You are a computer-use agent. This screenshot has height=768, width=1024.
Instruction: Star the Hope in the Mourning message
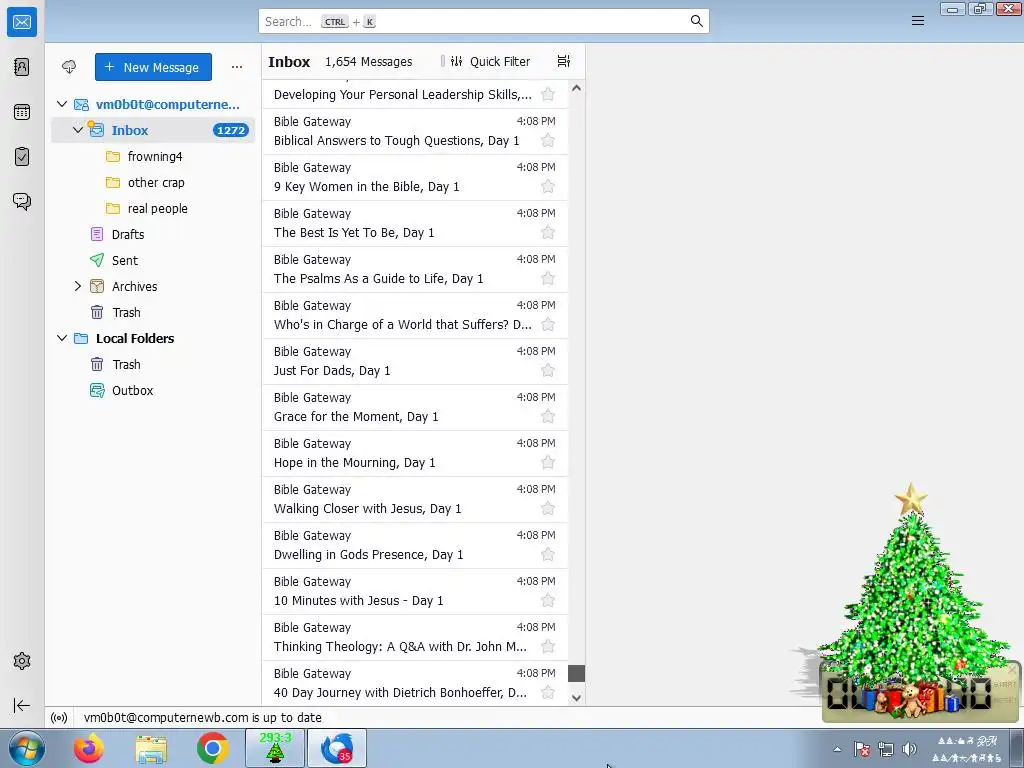pyautogui.click(x=548, y=462)
